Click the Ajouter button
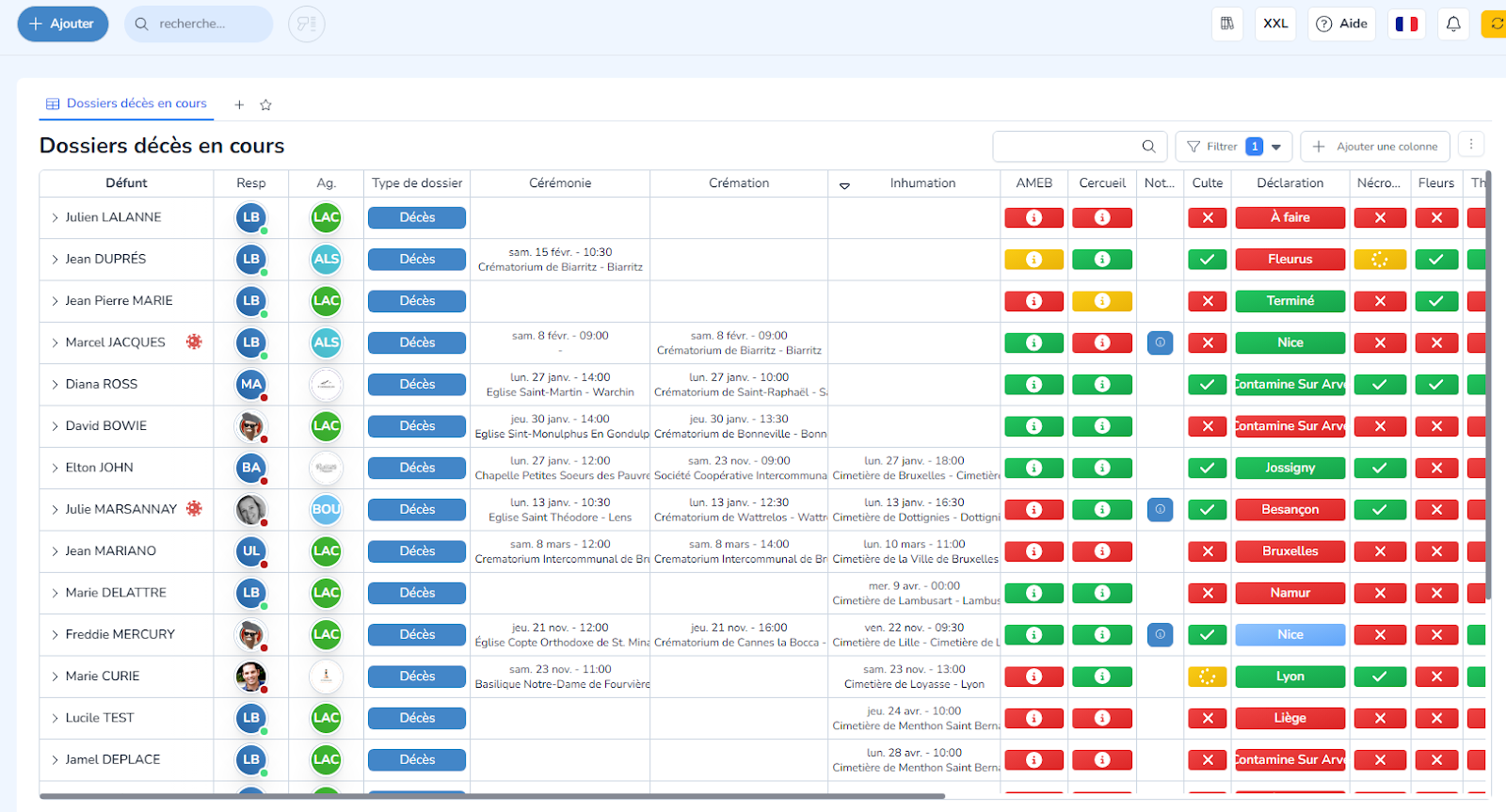Screen dimensions: 1506x812 pyautogui.click(x=62, y=24)
